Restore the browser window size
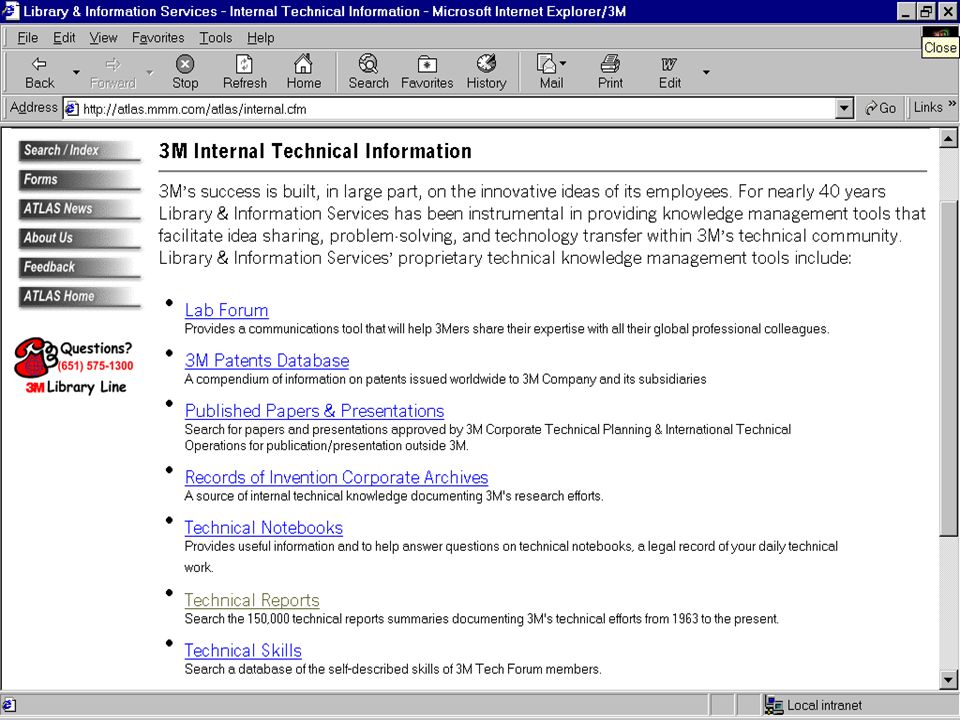 click(927, 12)
